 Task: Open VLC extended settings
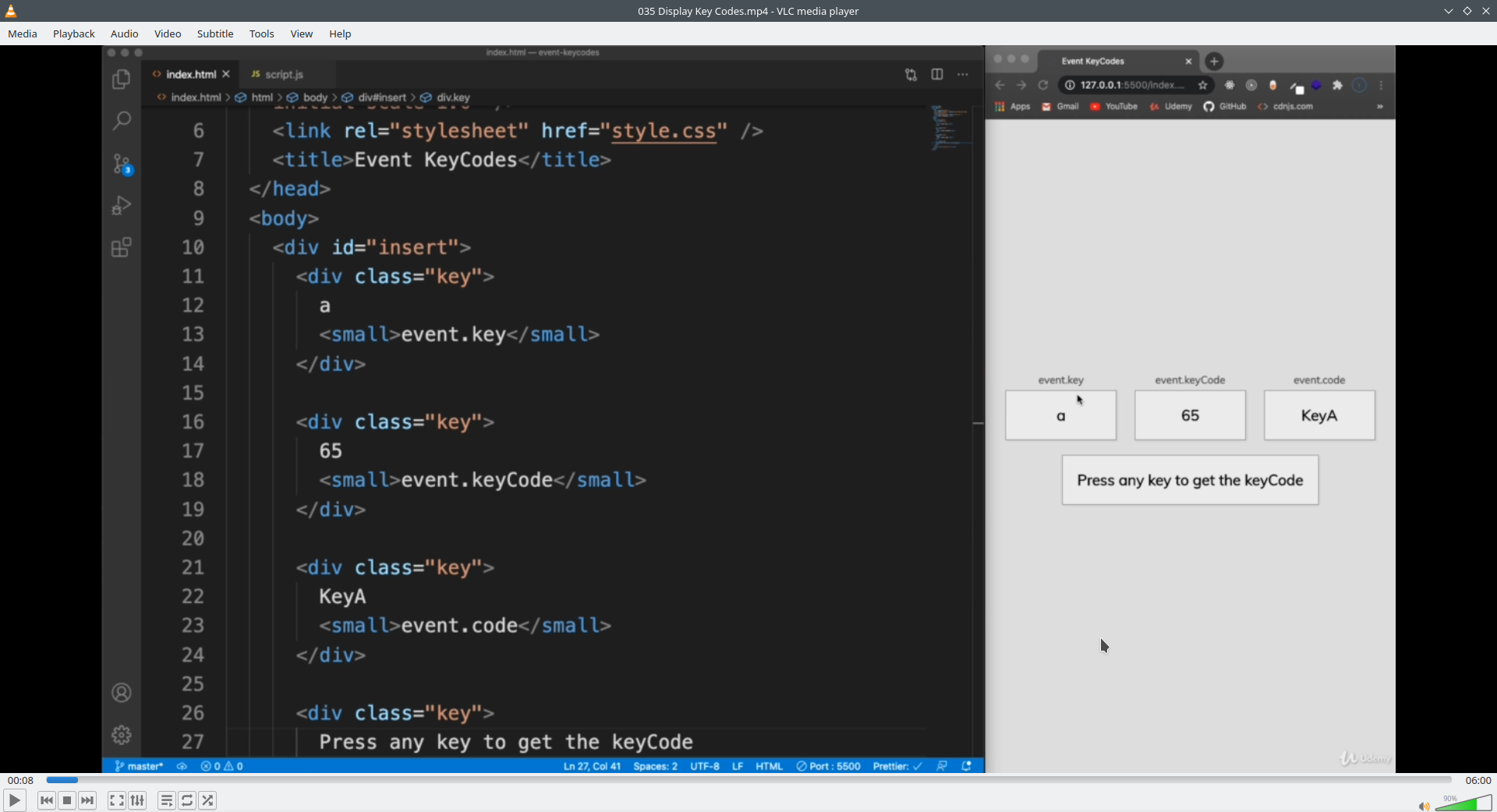coord(137,800)
